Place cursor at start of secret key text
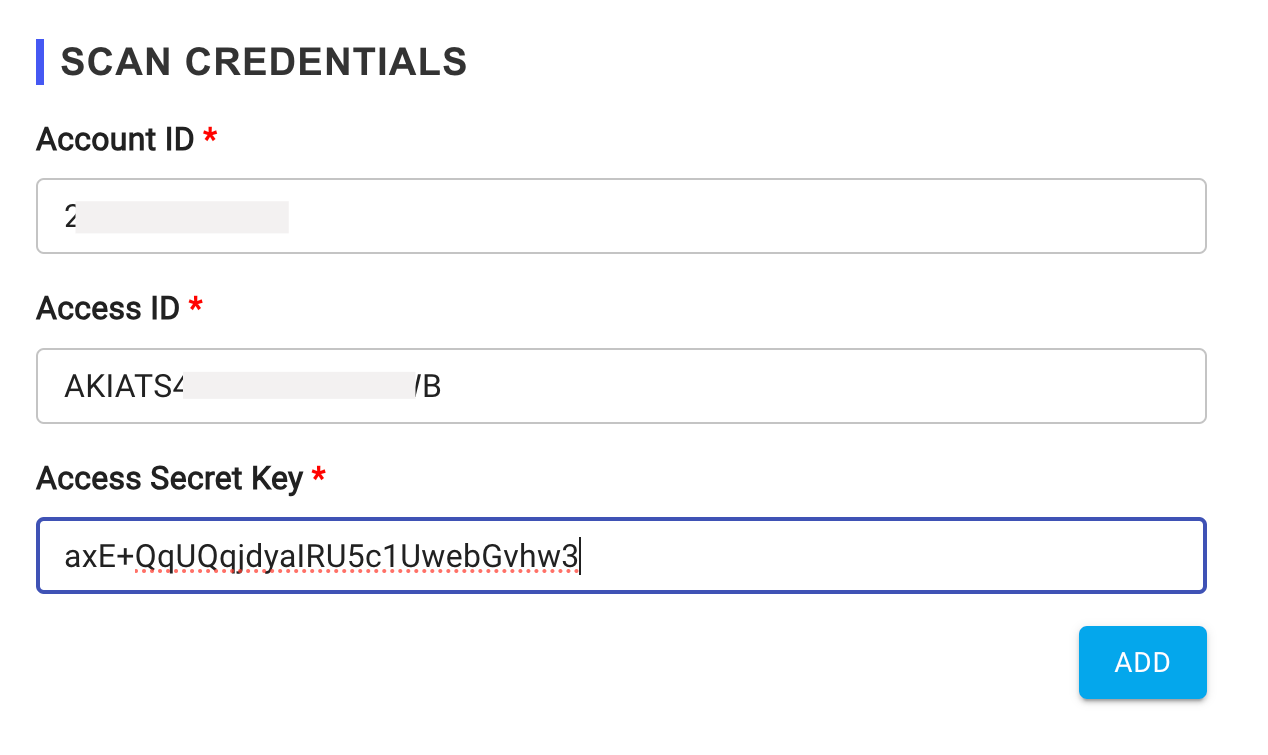Screen dimensions: 1268x755 pos(66,556)
